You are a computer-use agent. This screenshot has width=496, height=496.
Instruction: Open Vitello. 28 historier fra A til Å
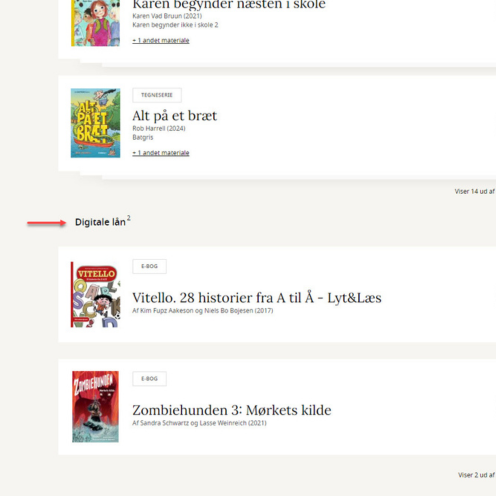coord(257,298)
